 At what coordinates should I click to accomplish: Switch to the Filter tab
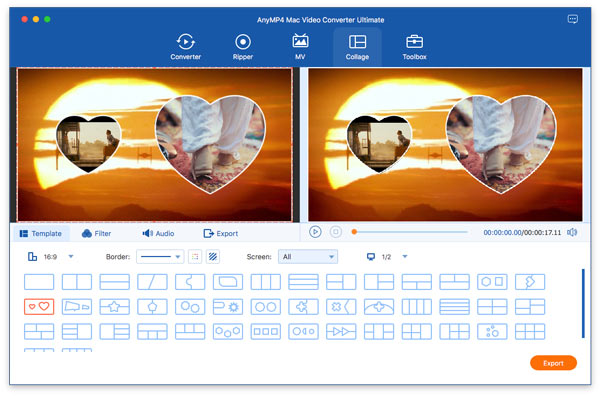tap(96, 233)
